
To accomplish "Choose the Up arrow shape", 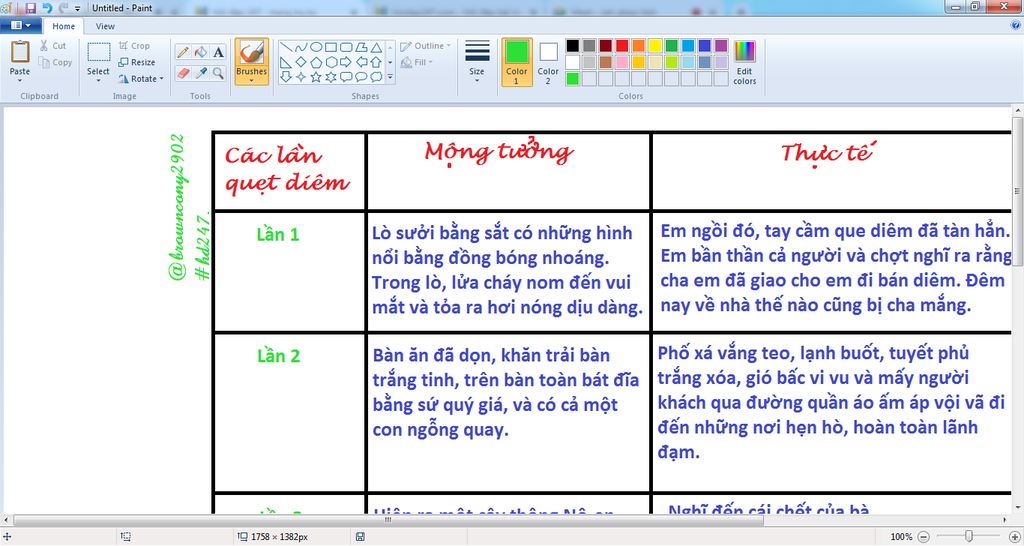I will tap(376, 62).
